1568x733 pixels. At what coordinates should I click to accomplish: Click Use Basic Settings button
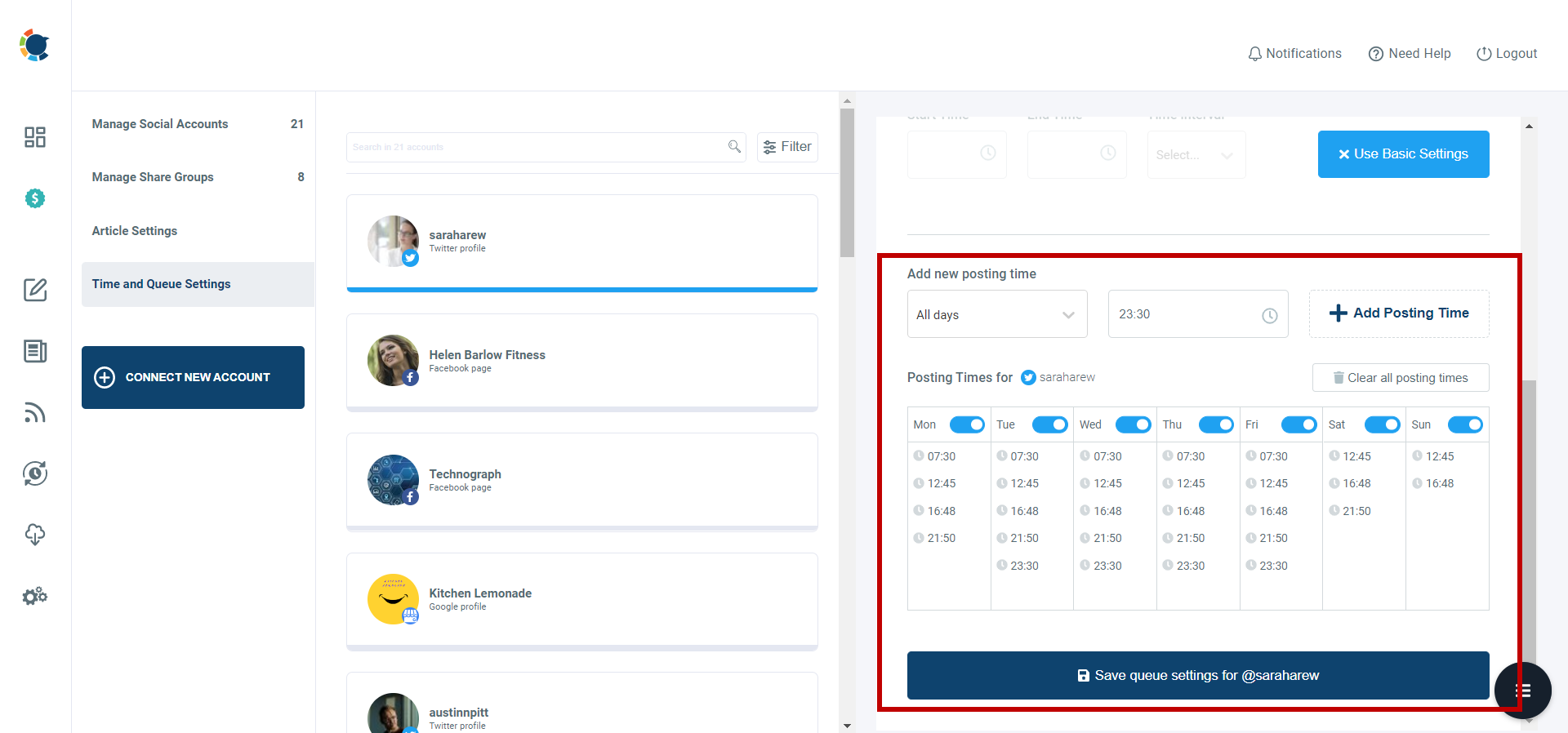1403,154
